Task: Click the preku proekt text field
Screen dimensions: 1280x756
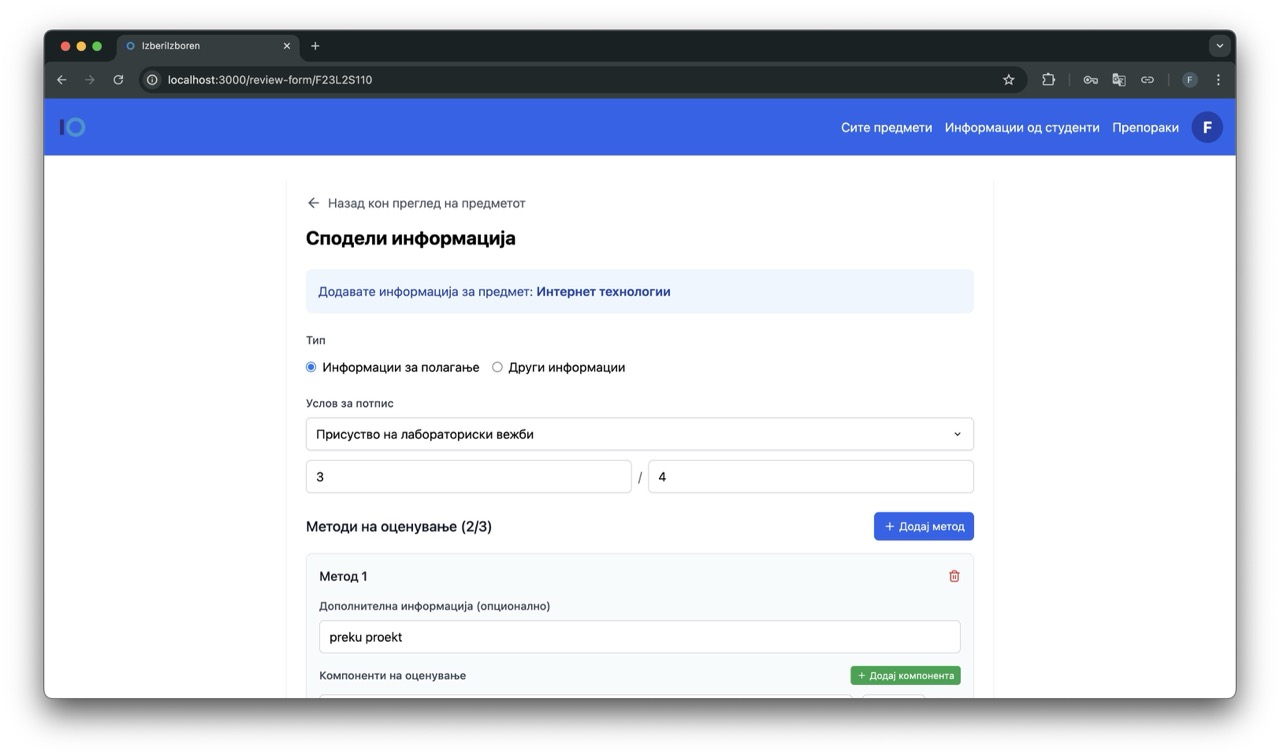Action: point(639,637)
